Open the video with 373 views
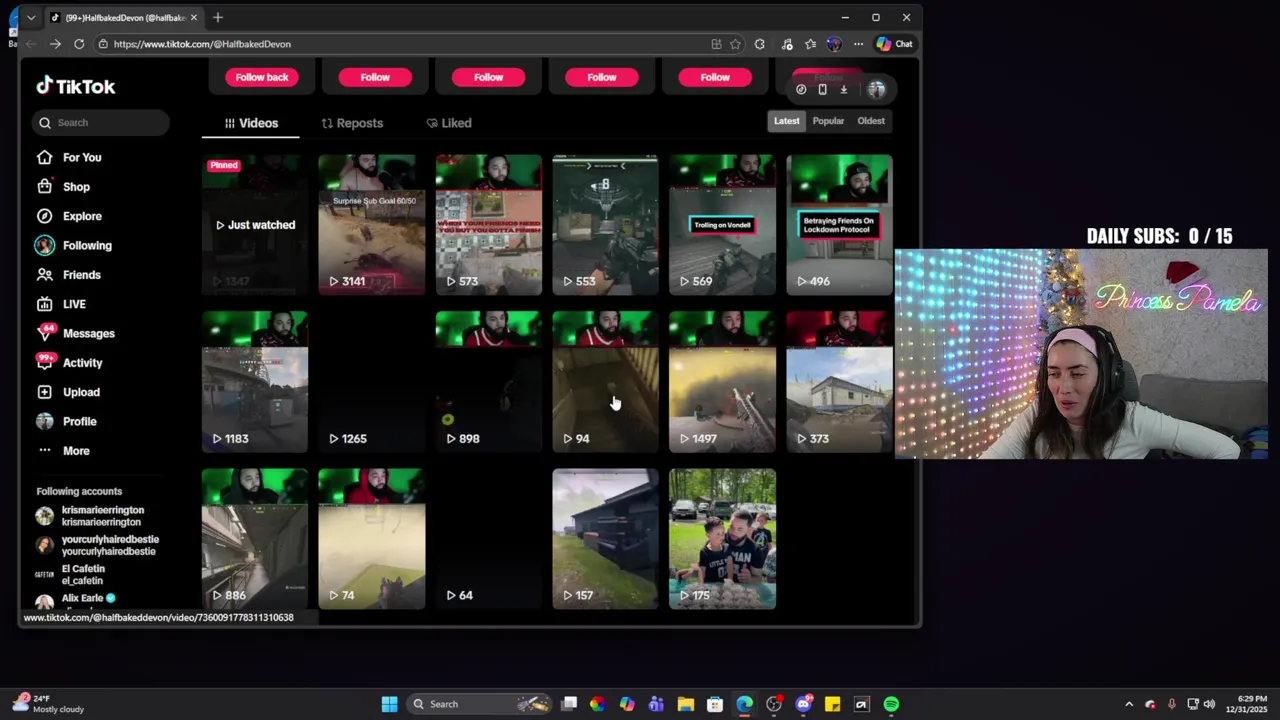1280x720 pixels. tap(840, 382)
